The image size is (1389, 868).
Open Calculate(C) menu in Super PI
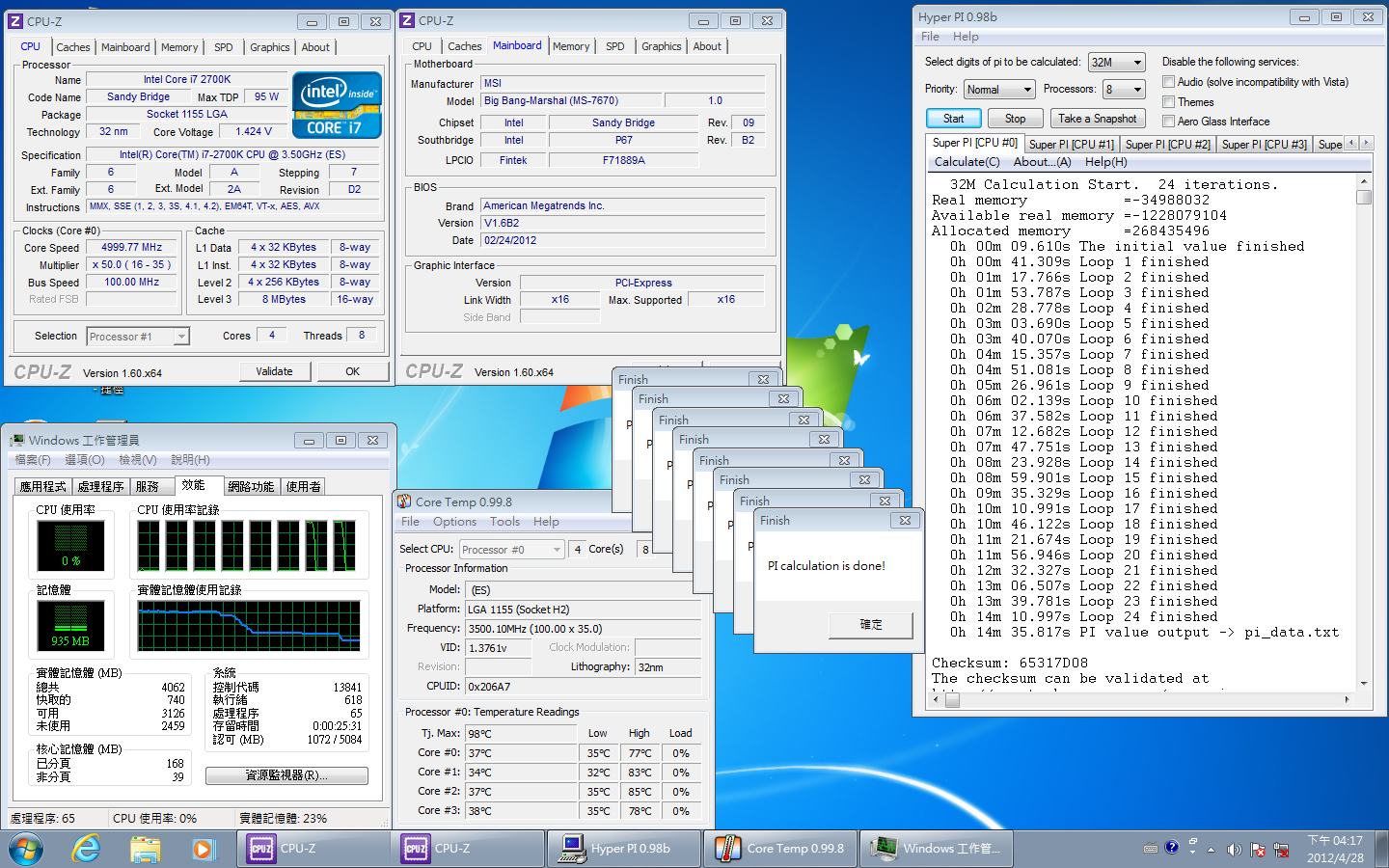(x=967, y=162)
